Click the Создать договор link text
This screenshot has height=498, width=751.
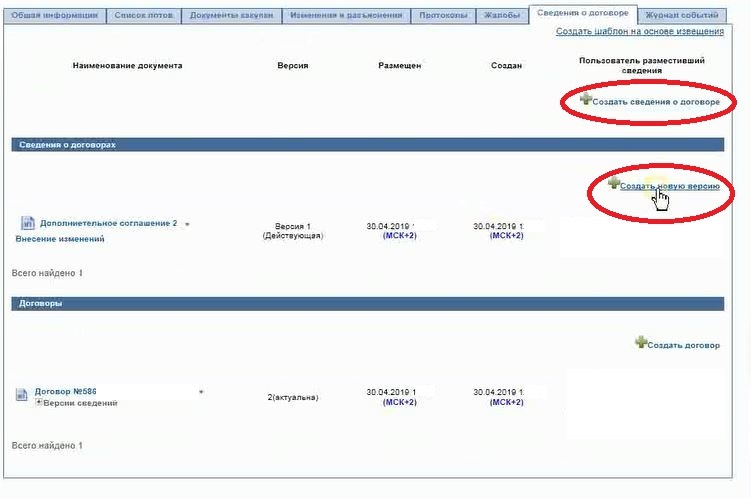tap(683, 345)
